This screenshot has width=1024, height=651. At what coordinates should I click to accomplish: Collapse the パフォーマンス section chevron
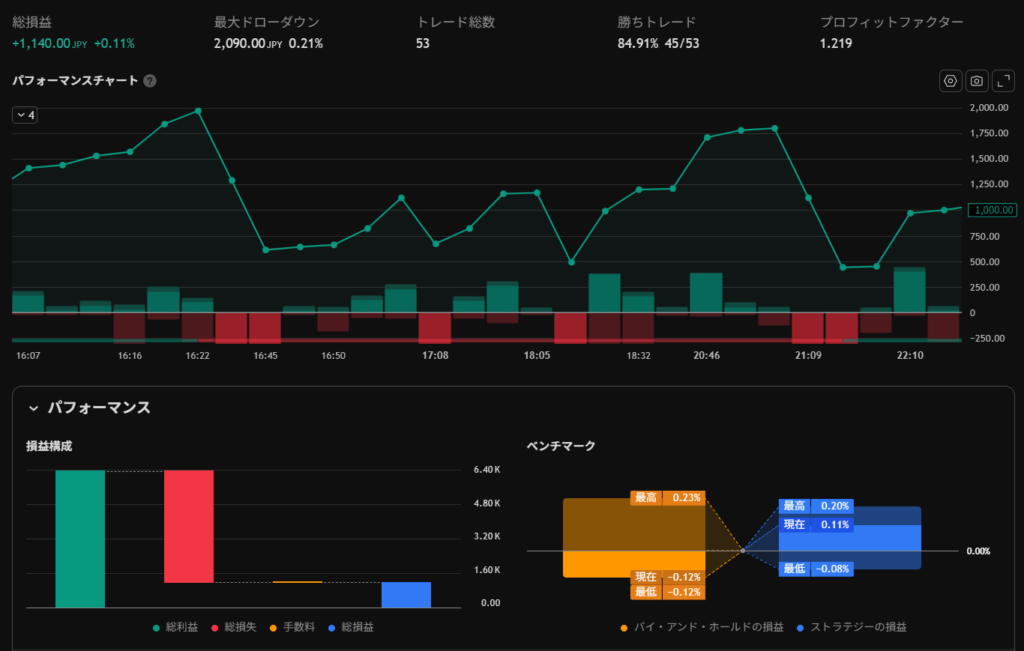(33, 408)
